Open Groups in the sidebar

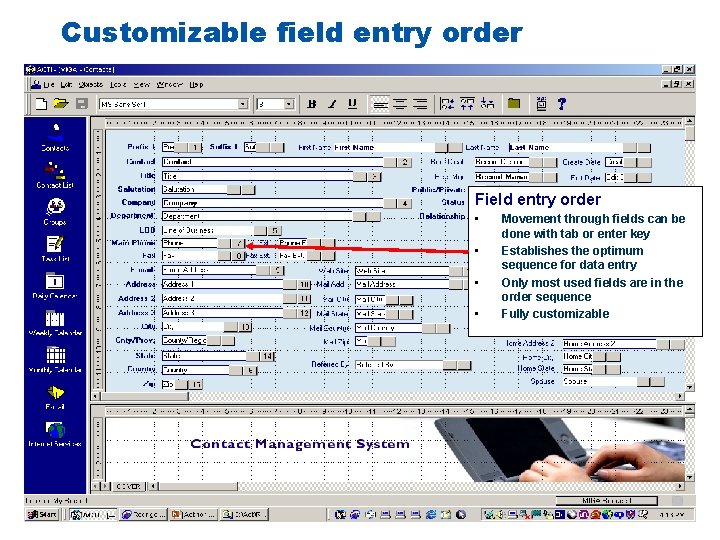pos(55,212)
